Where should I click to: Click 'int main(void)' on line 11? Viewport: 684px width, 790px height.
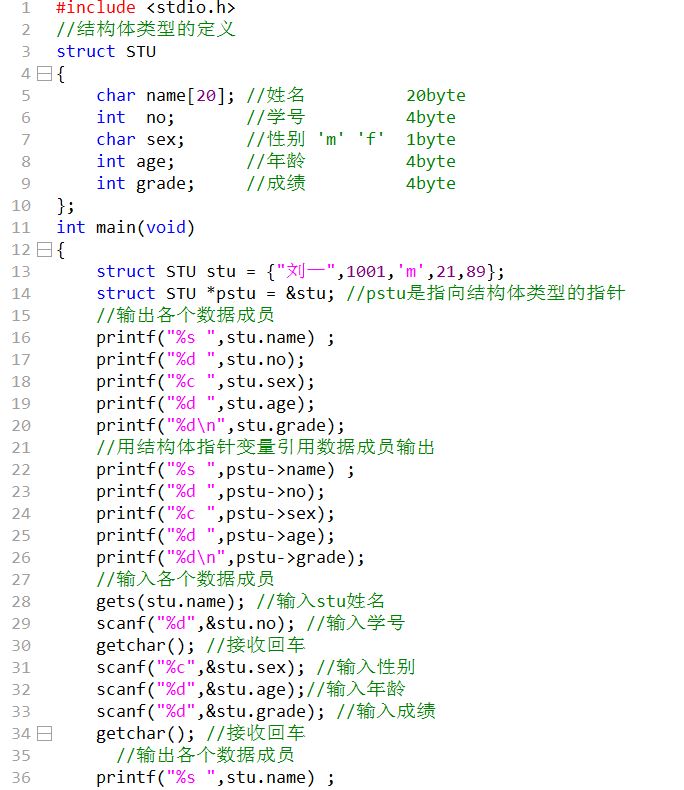(x=125, y=228)
